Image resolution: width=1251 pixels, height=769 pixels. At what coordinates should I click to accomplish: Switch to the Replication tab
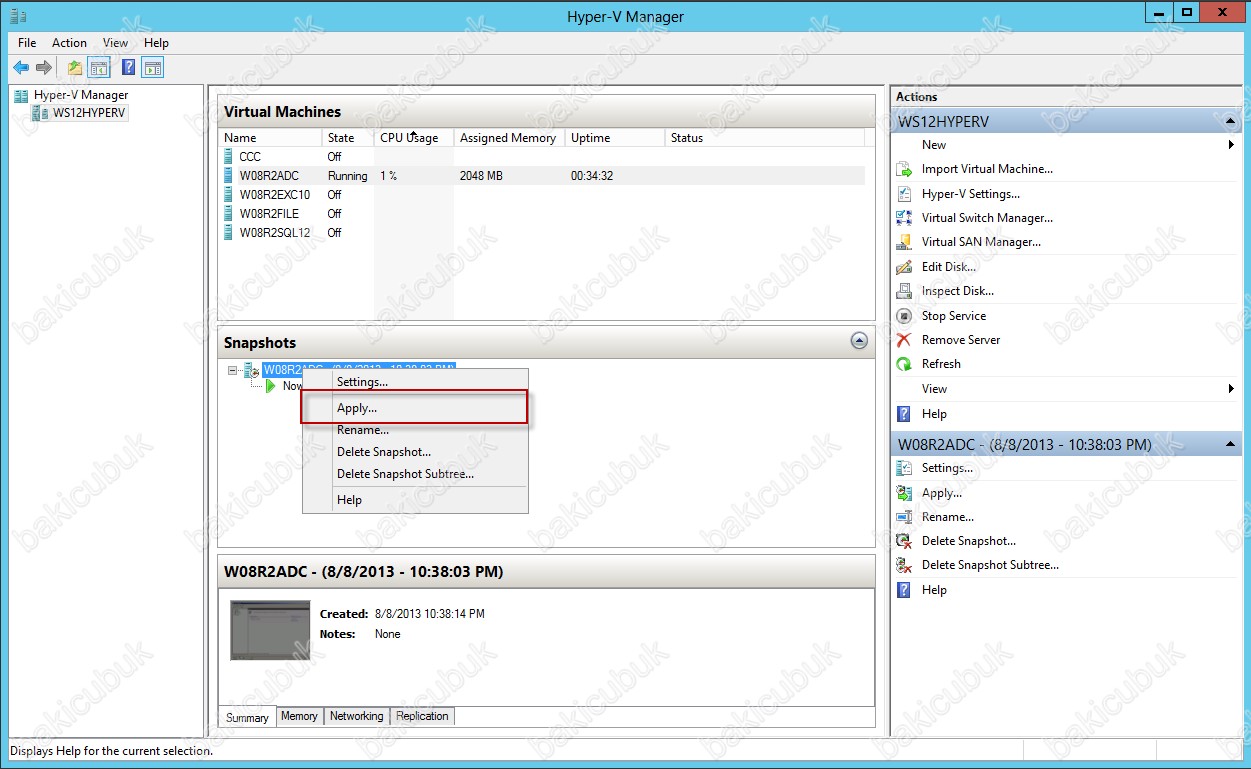(x=422, y=716)
